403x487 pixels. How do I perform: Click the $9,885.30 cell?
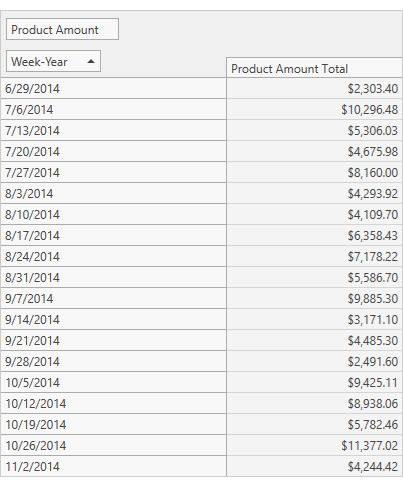click(314, 298)
